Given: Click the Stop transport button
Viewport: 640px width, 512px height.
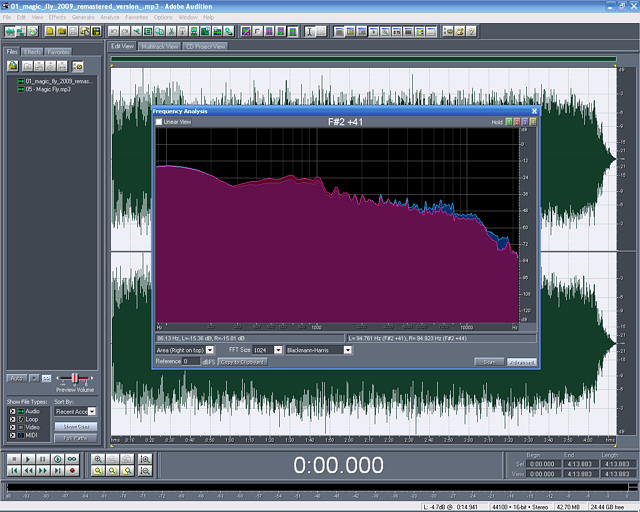Looking at the screenshot, I should 13,459.
